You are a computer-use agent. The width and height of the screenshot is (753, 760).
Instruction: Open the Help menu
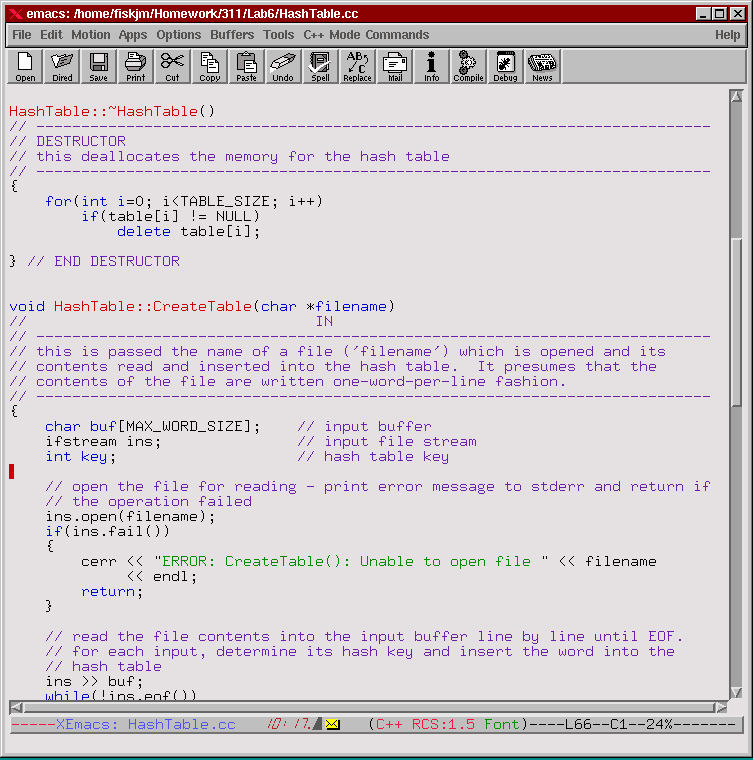click(727, 34)
